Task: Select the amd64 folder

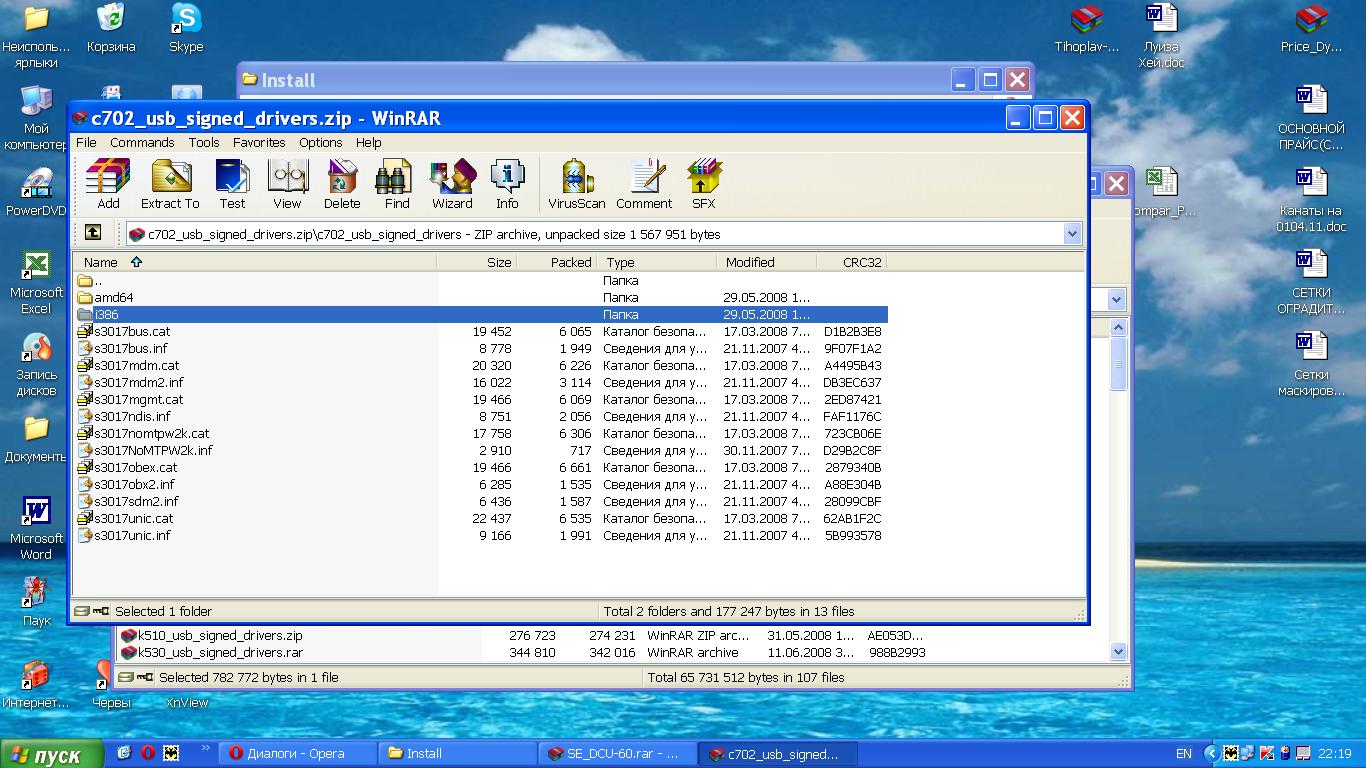Action: [105, 297]
